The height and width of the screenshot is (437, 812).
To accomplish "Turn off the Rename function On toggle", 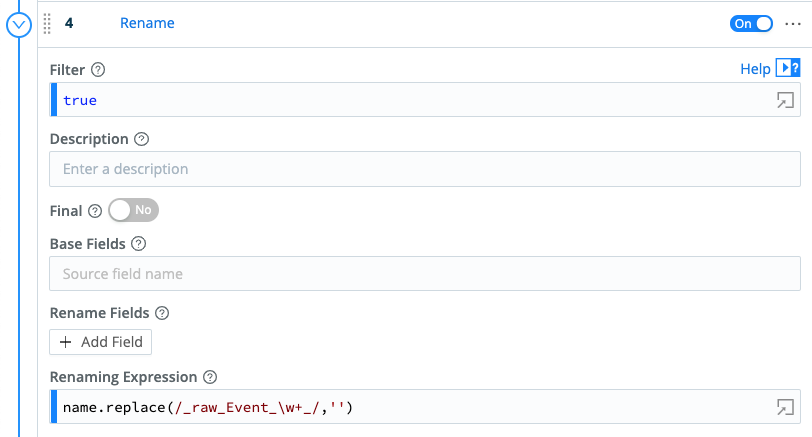I will click(752, 24).
